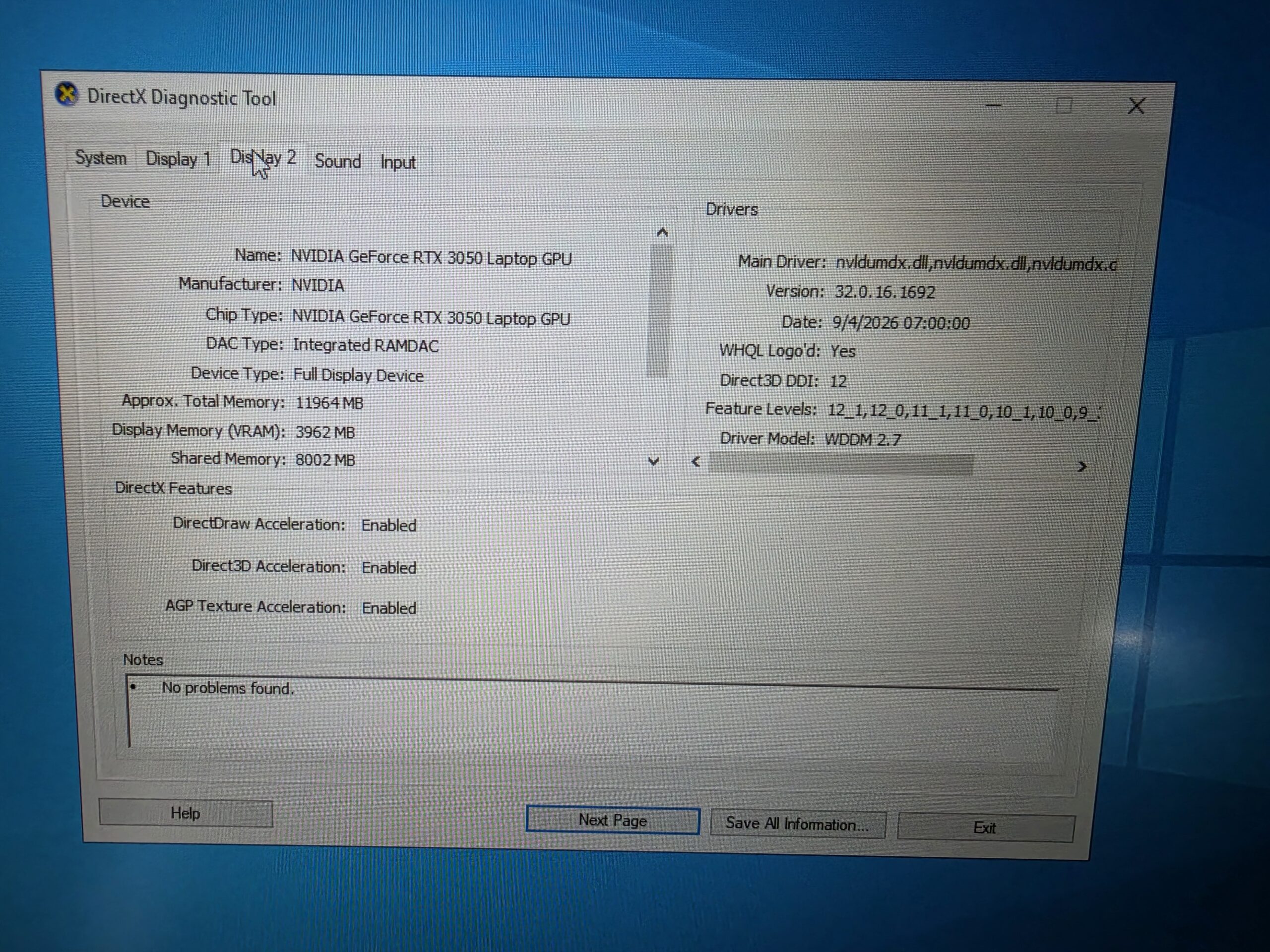The width and height of the screenshot is (1270, 952).
Task: Select the Display 2 tab
Action: click(263, 157)
